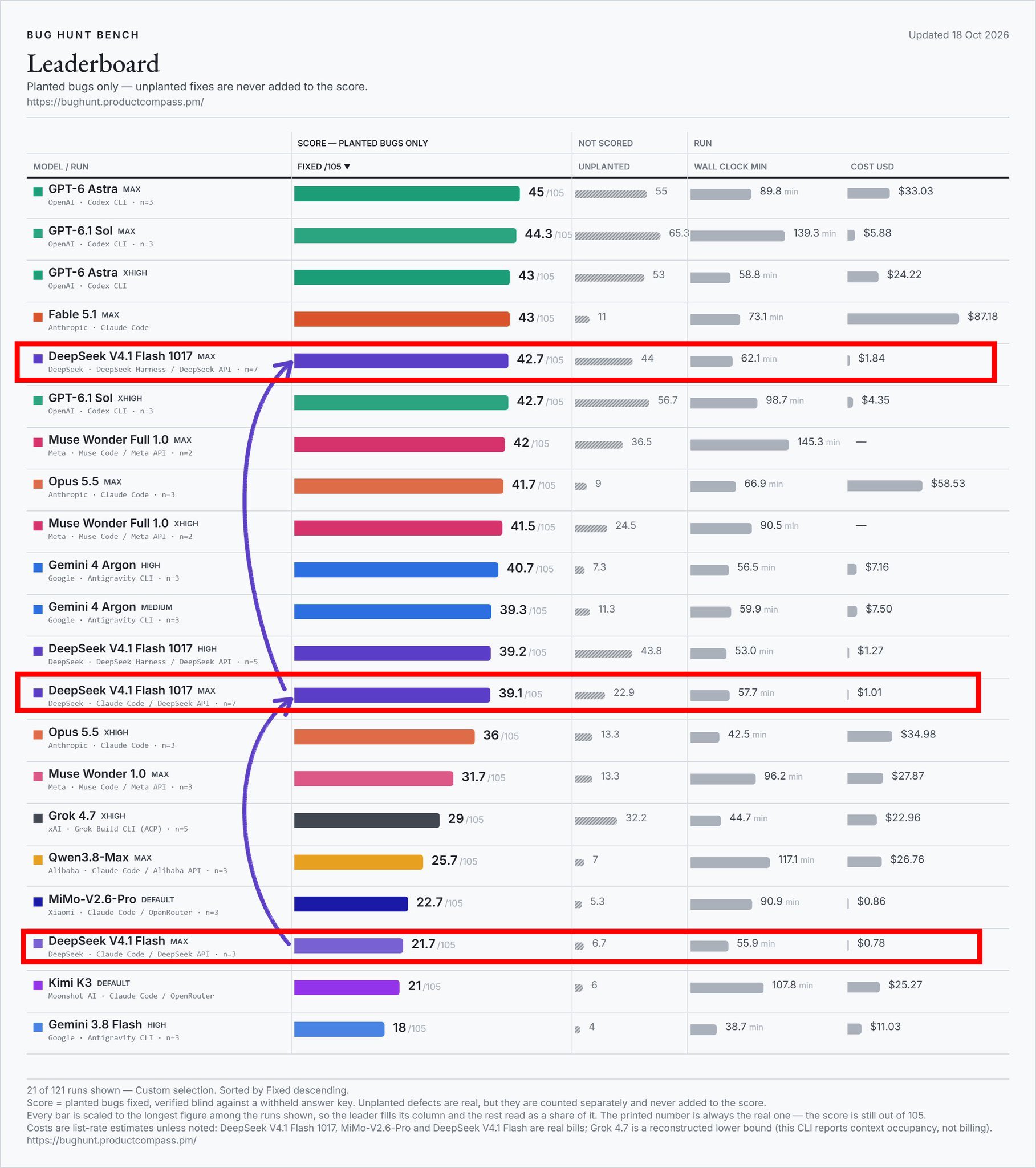
Task: Click the 139.3 min wall clock value
Action: pos(814,233)
